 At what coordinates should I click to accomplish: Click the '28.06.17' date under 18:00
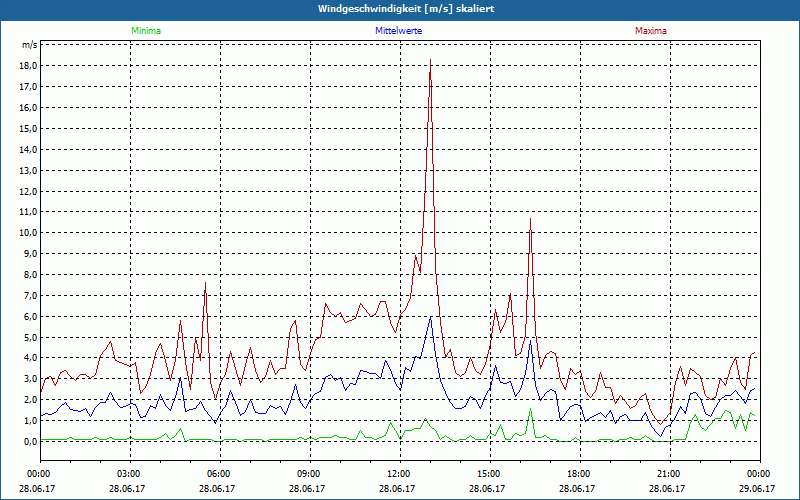(577, 488)
